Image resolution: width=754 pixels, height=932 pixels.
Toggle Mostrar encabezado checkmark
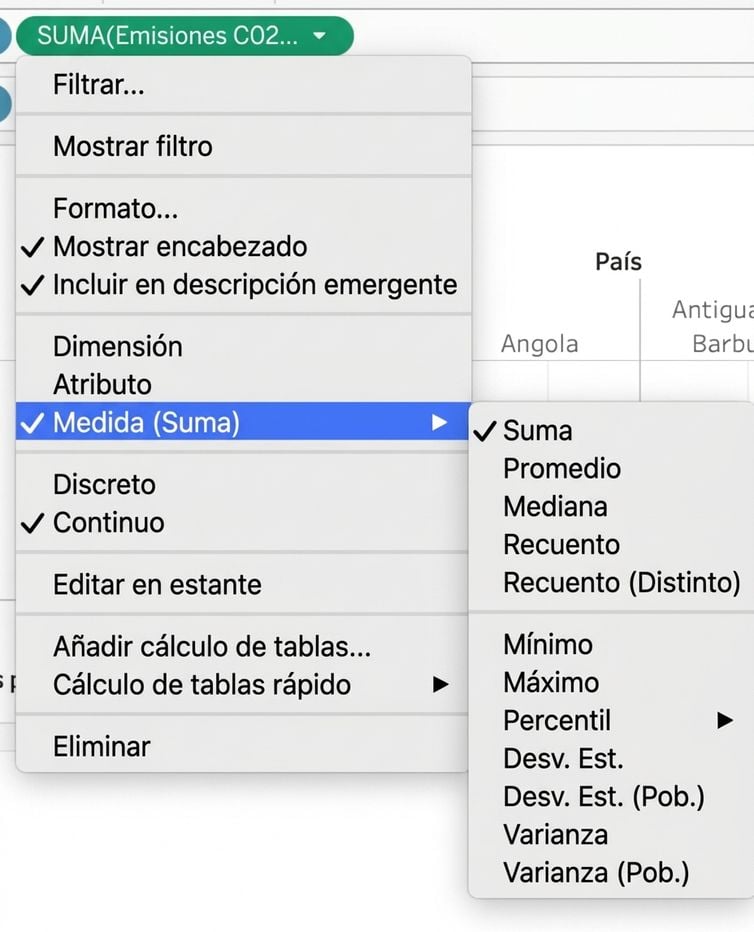243,246
